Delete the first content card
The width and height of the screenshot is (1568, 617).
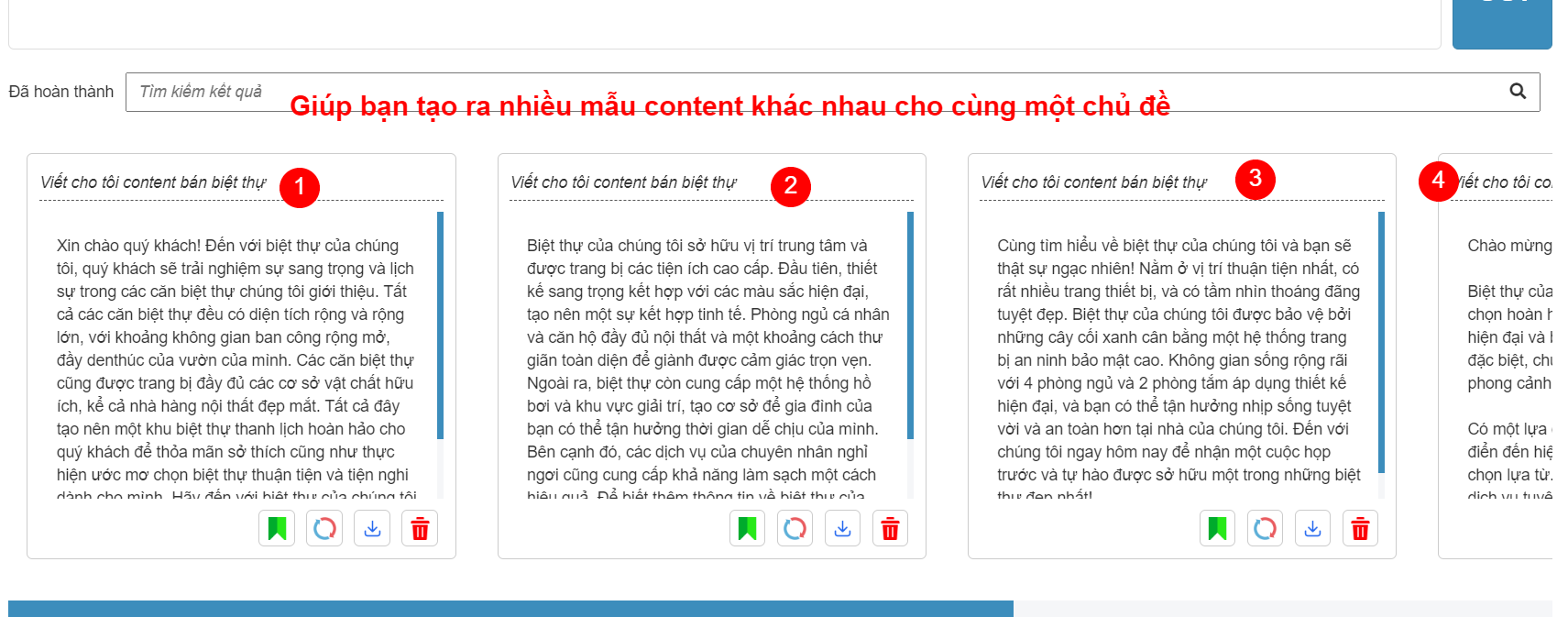420,528
